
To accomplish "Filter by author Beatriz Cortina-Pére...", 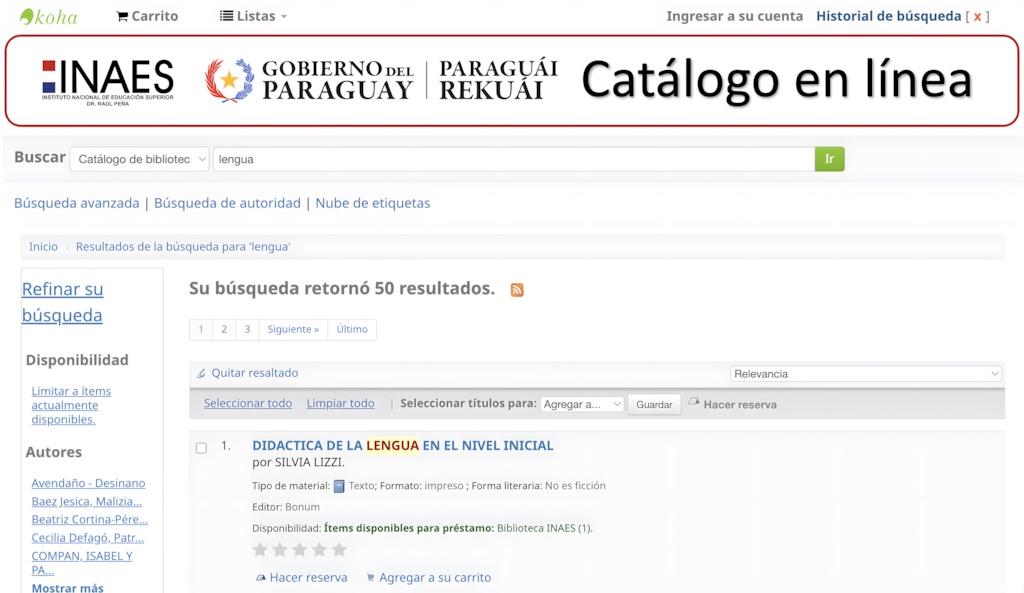I will pos(89,520).
